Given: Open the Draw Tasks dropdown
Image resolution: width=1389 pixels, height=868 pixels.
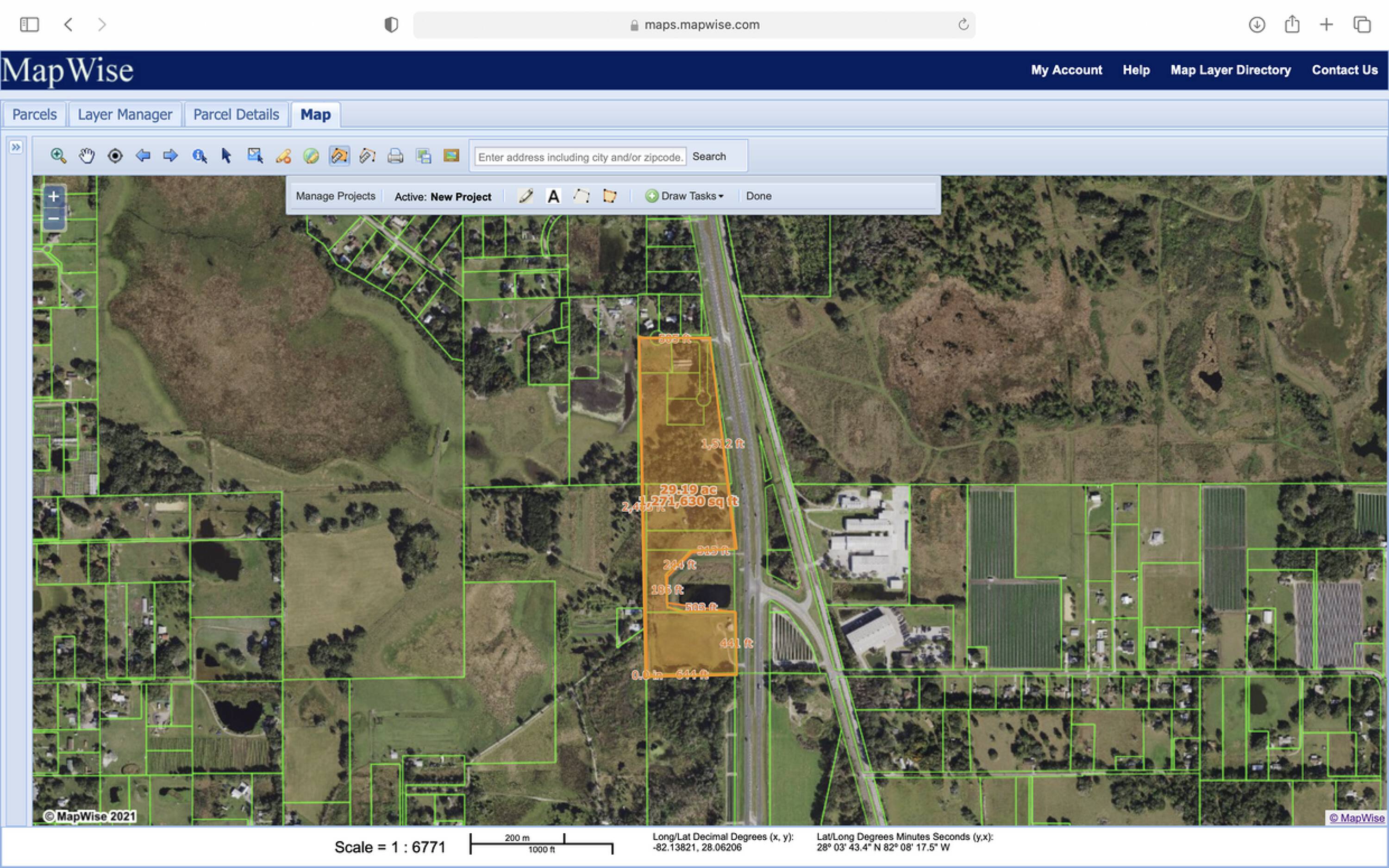Looking at the screenshot, I should pos(685,196).
